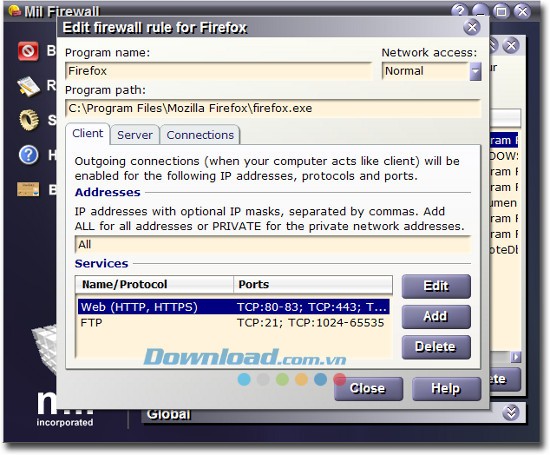Close the background rules panel

(x=511, y=45)
